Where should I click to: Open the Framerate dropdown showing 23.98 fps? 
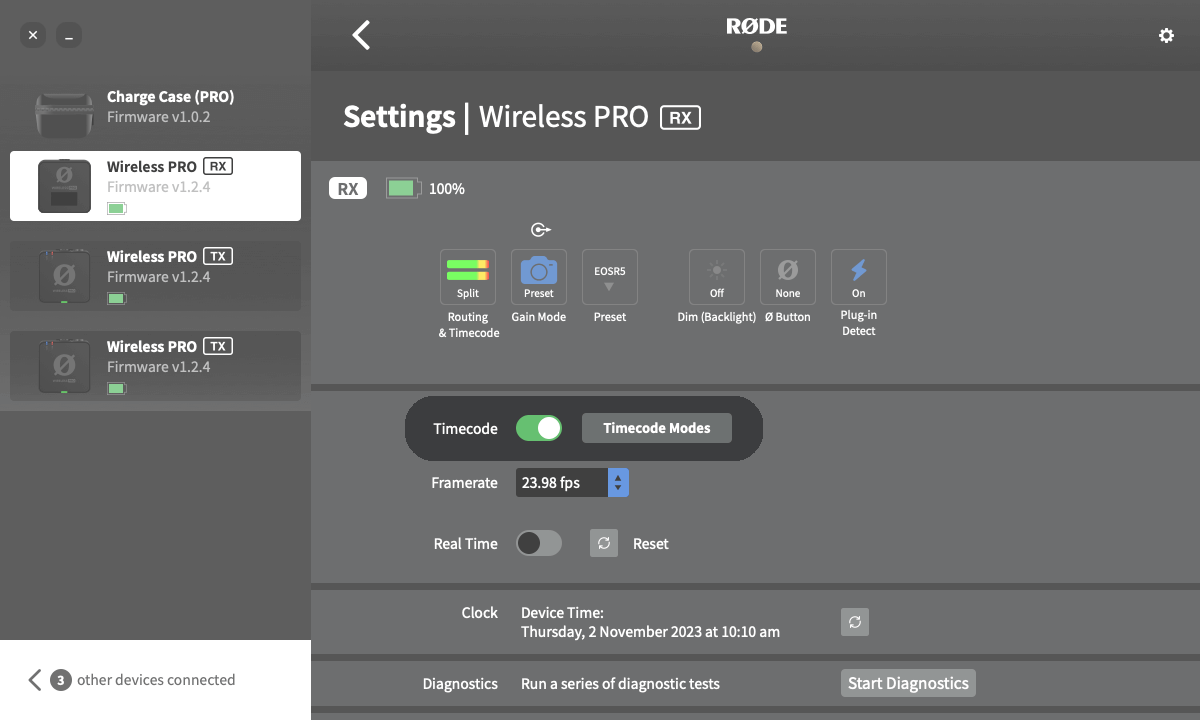[x=572, y=482]
